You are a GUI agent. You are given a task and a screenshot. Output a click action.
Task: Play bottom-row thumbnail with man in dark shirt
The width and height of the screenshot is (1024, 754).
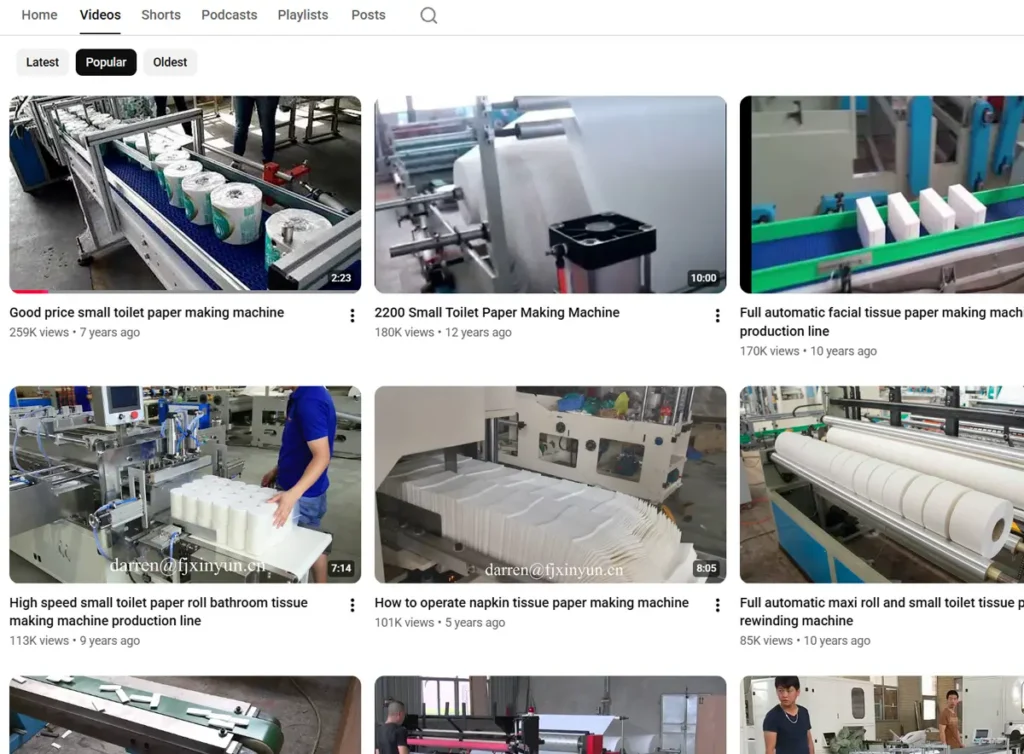coord(882,715)
